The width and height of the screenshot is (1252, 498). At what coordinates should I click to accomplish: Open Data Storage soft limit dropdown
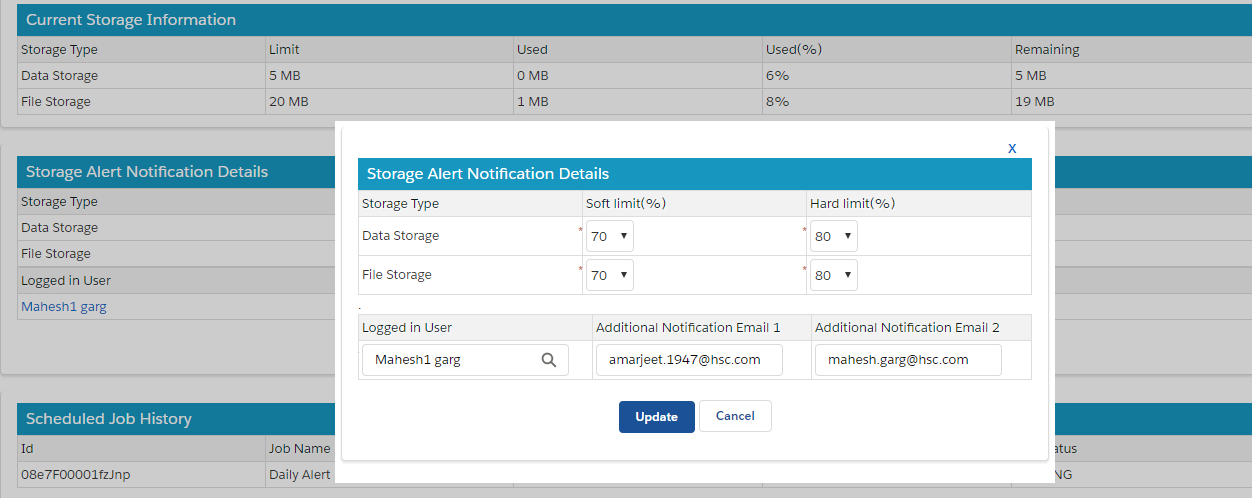[x=609, y=236]
